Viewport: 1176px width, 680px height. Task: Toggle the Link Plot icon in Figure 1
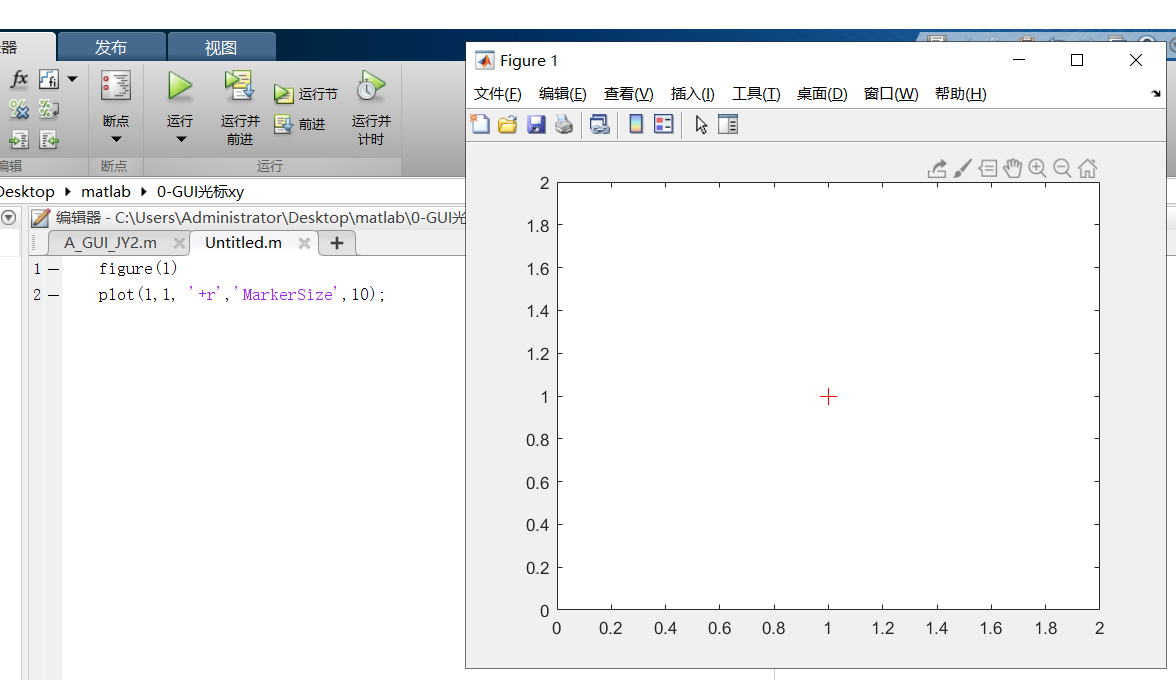[600, 123]
